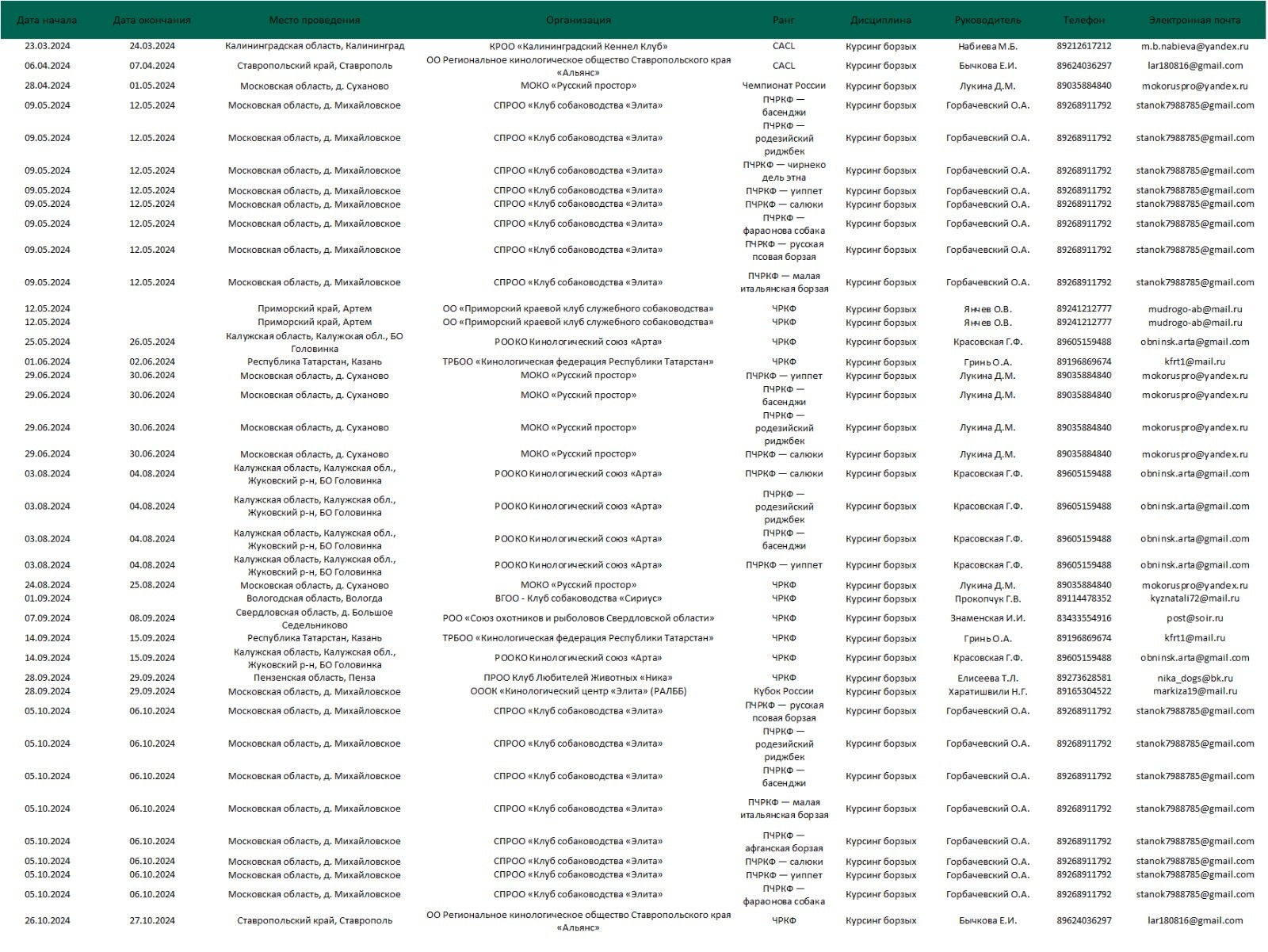Select «ВГОО - Клуб собаководства «Сириус»» cell
This screenshot has width=1268, height=952.
[579, 598]
